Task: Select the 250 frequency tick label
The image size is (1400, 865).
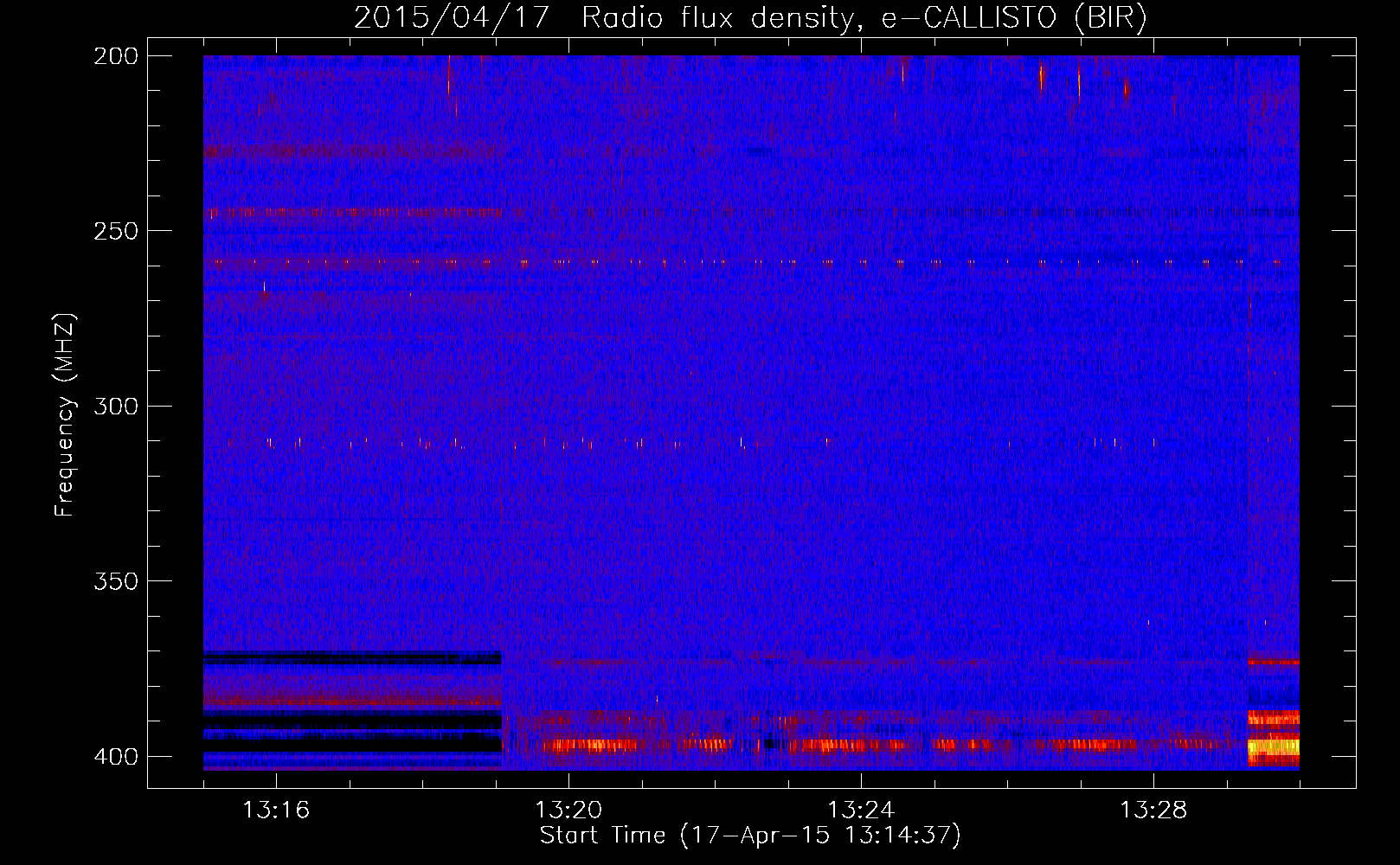Action: [115, 231]
